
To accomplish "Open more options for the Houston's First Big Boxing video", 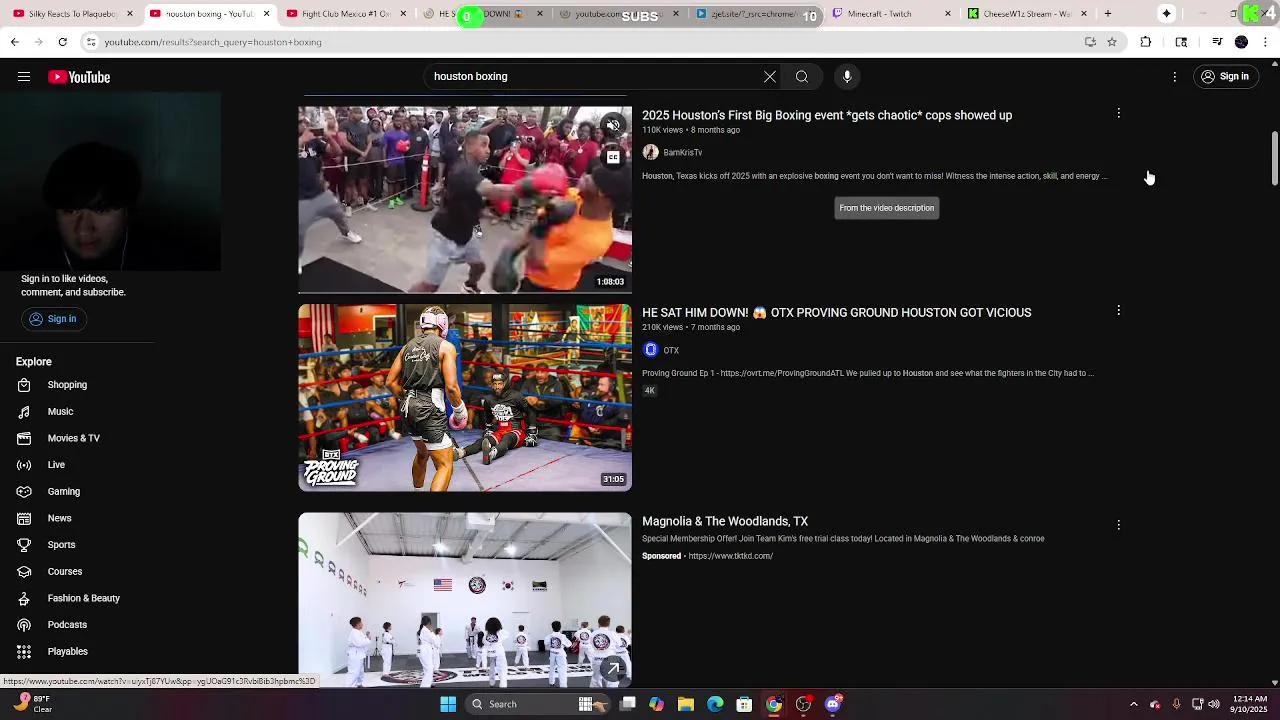I will (x=1118, y=114).
